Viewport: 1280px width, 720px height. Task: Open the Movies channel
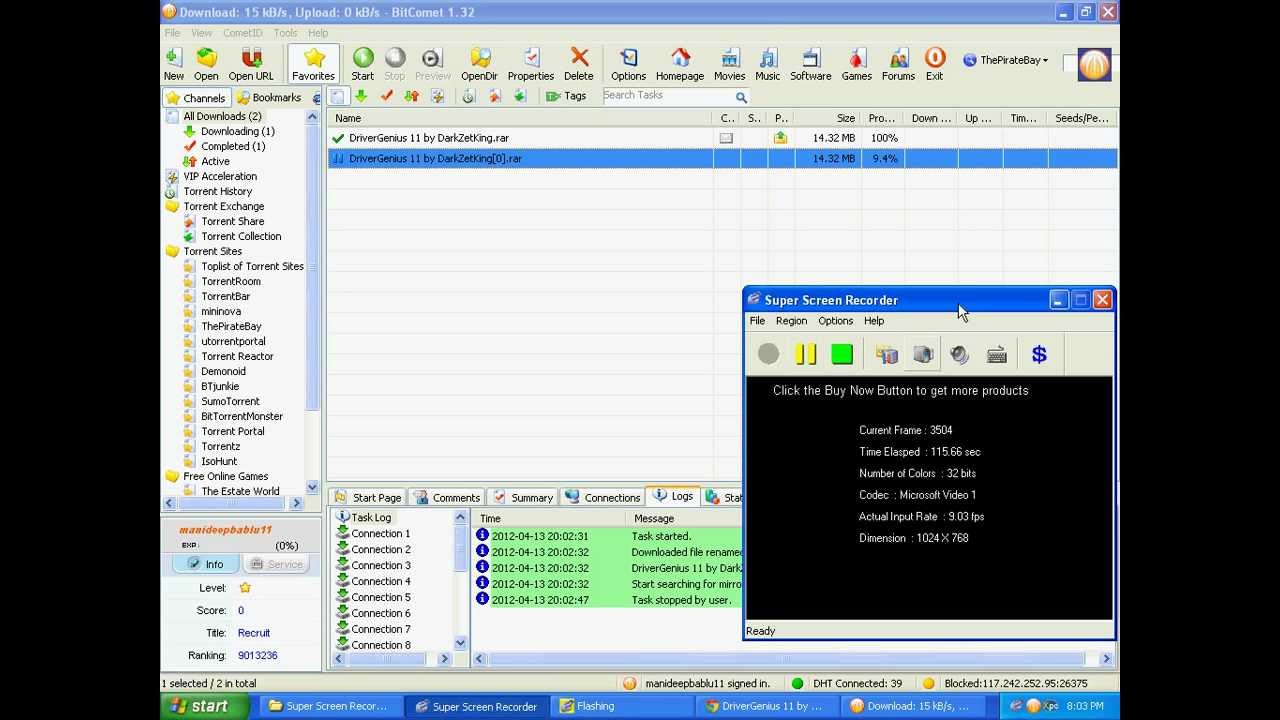pos(729,64)
